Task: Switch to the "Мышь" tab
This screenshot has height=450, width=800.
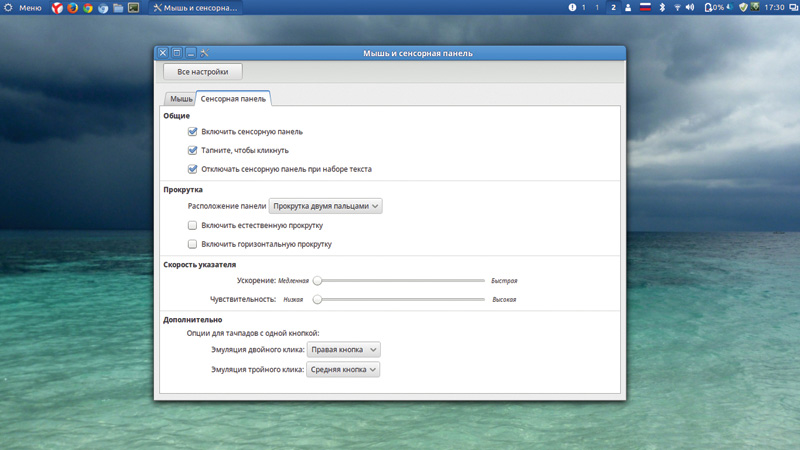Action: point(181,99)
